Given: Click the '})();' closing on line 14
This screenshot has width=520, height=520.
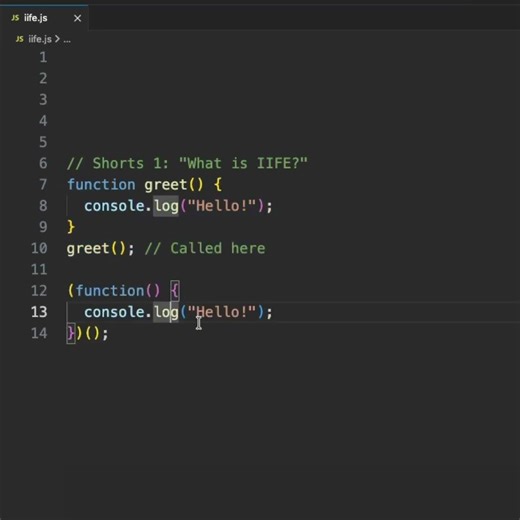Looking at the screenshot, I should click(x=88, y=333).
